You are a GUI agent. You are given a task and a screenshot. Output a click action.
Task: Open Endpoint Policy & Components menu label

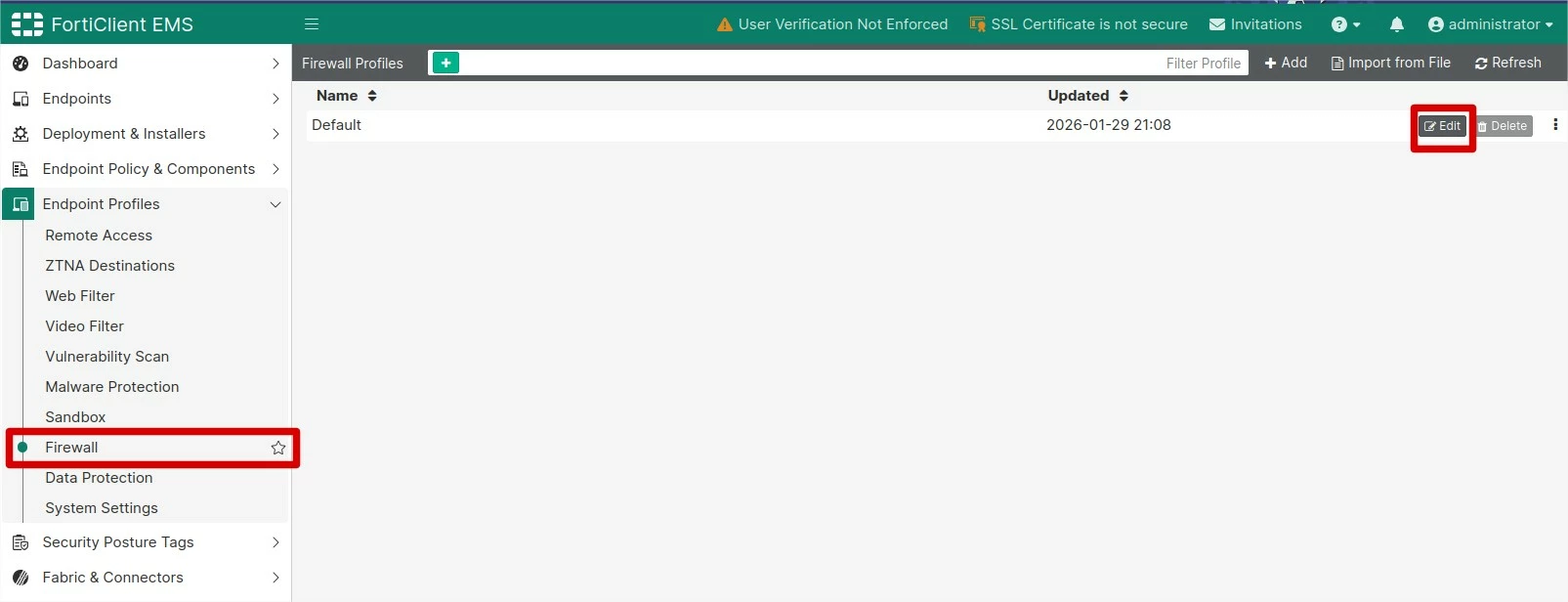tap(148, 169)
